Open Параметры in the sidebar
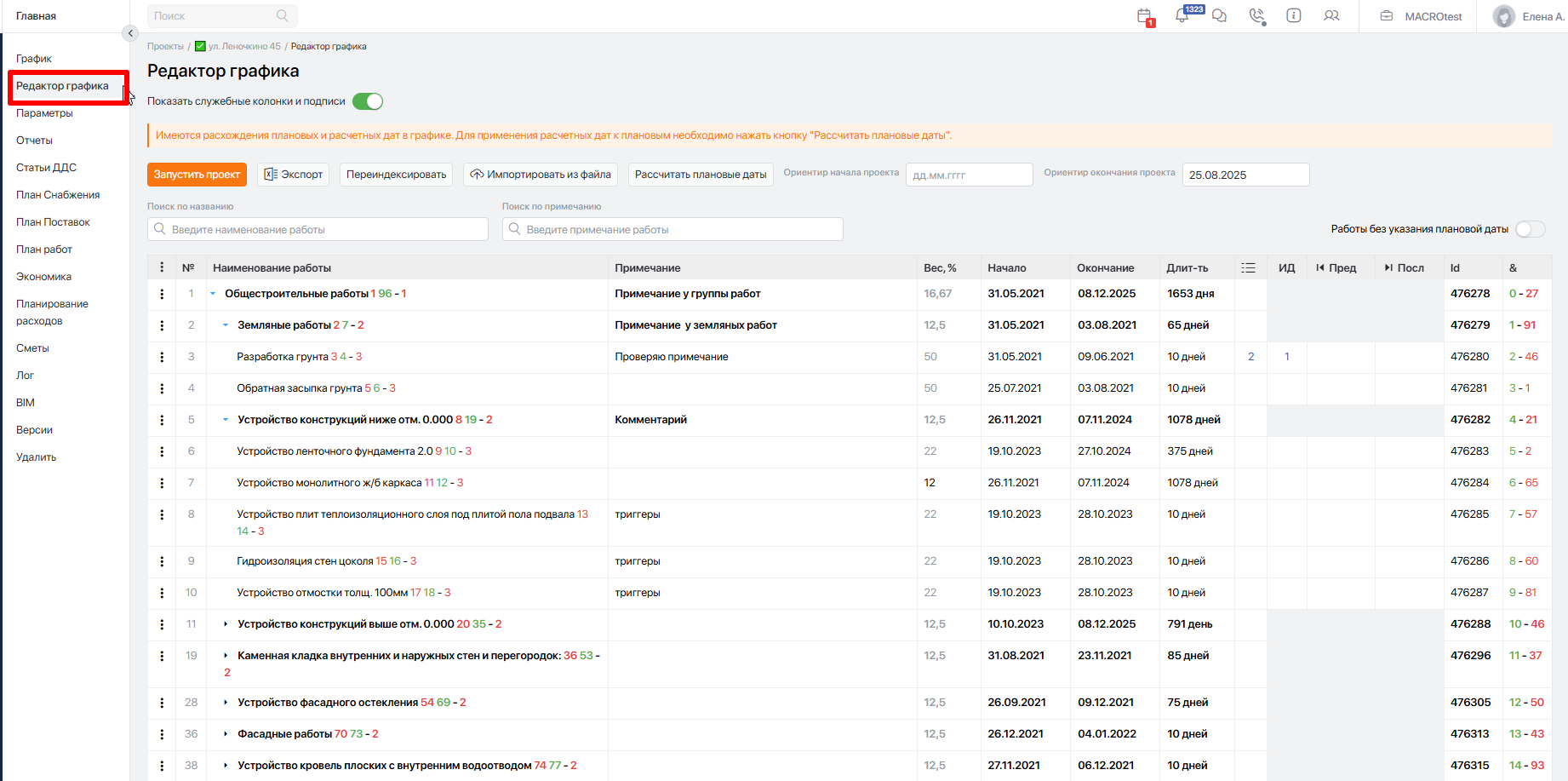The width and height of the screenshot is (1568, 781). [x=44, y=113]
